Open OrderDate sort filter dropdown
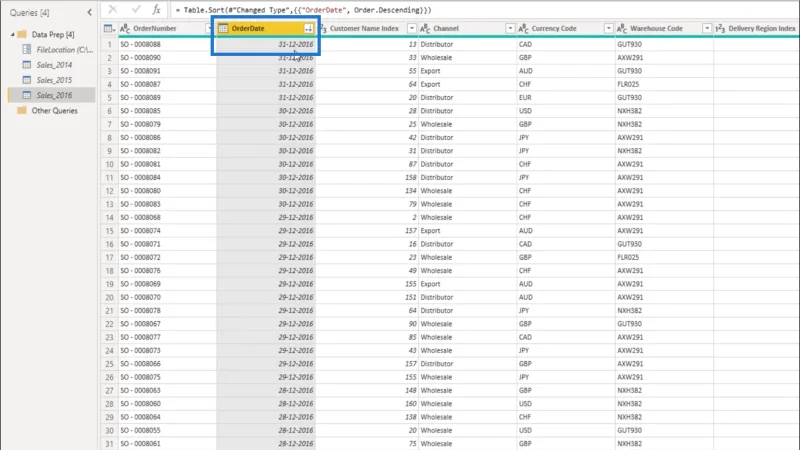Viewport: 800px width, 450px height. click(x=309, y=29)
